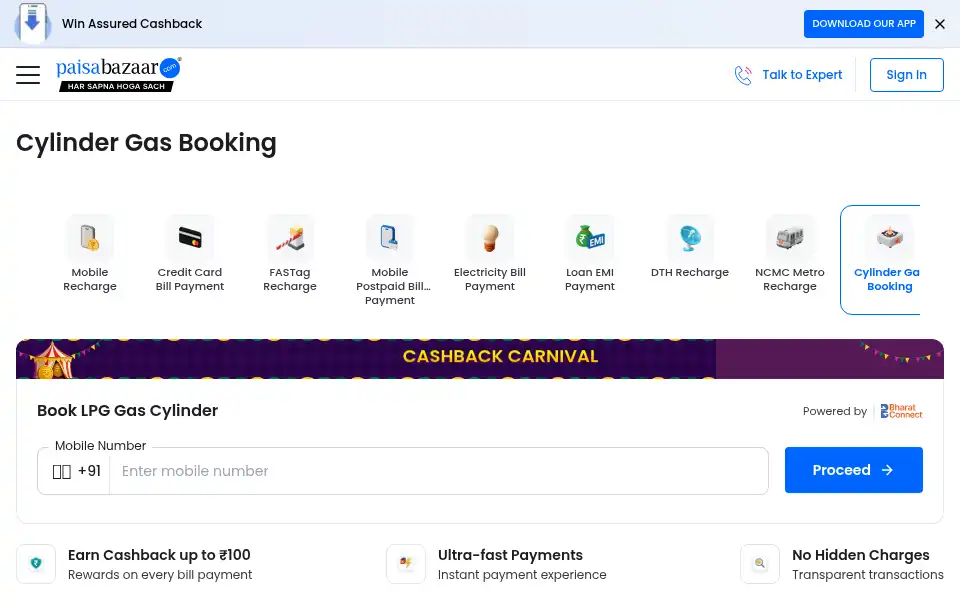Click the Mobile Recharge label
The width and height of the screenshot is (960, 600).
[90, 279]
